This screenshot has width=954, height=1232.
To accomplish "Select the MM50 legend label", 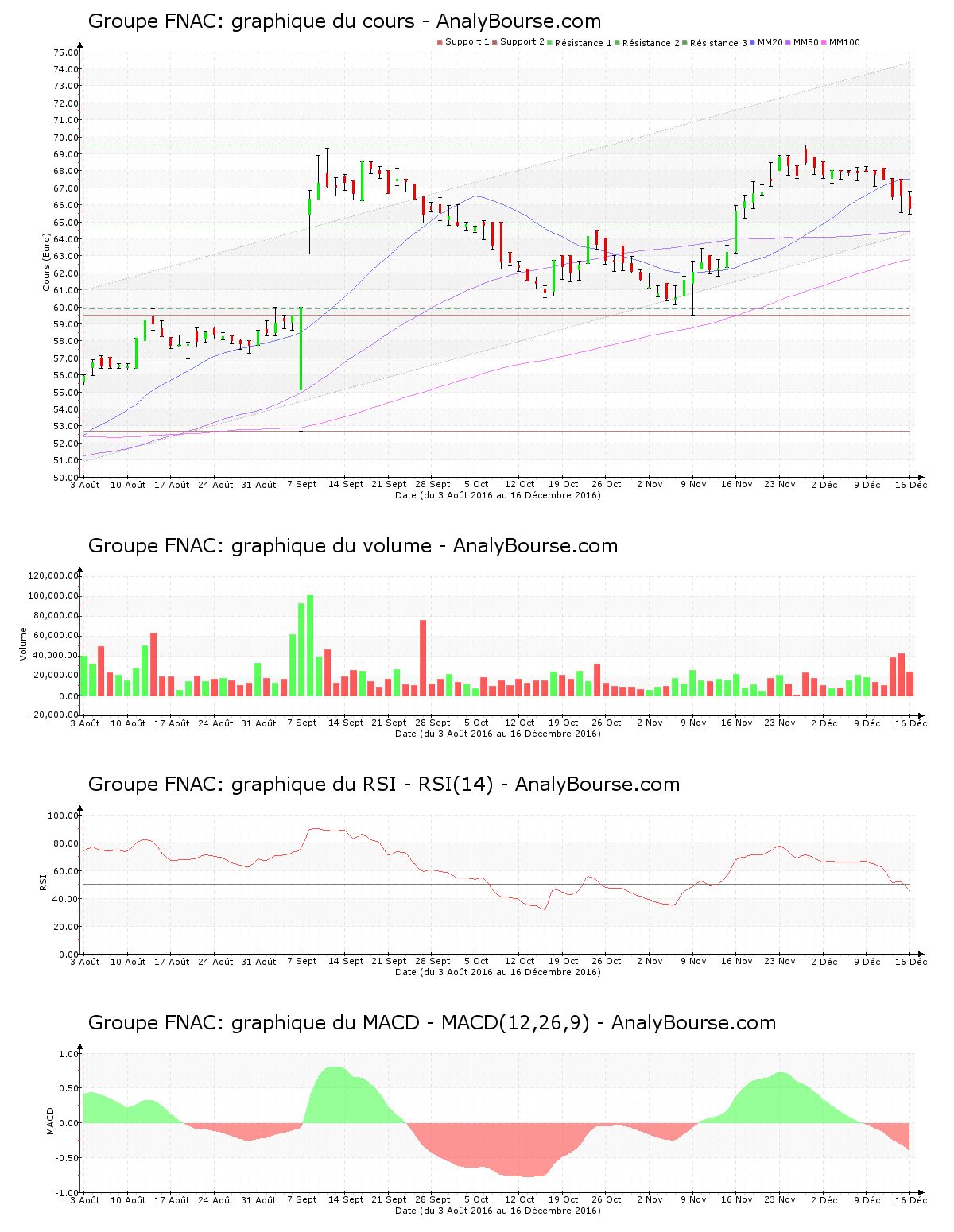I will [x=806, y=42].
